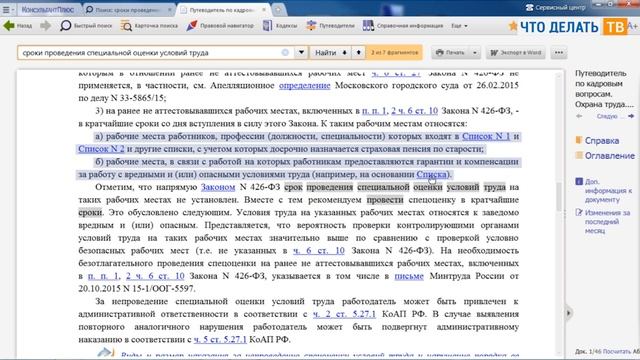
Task: Go to previous document arrow in side panel
Action: 579,116
